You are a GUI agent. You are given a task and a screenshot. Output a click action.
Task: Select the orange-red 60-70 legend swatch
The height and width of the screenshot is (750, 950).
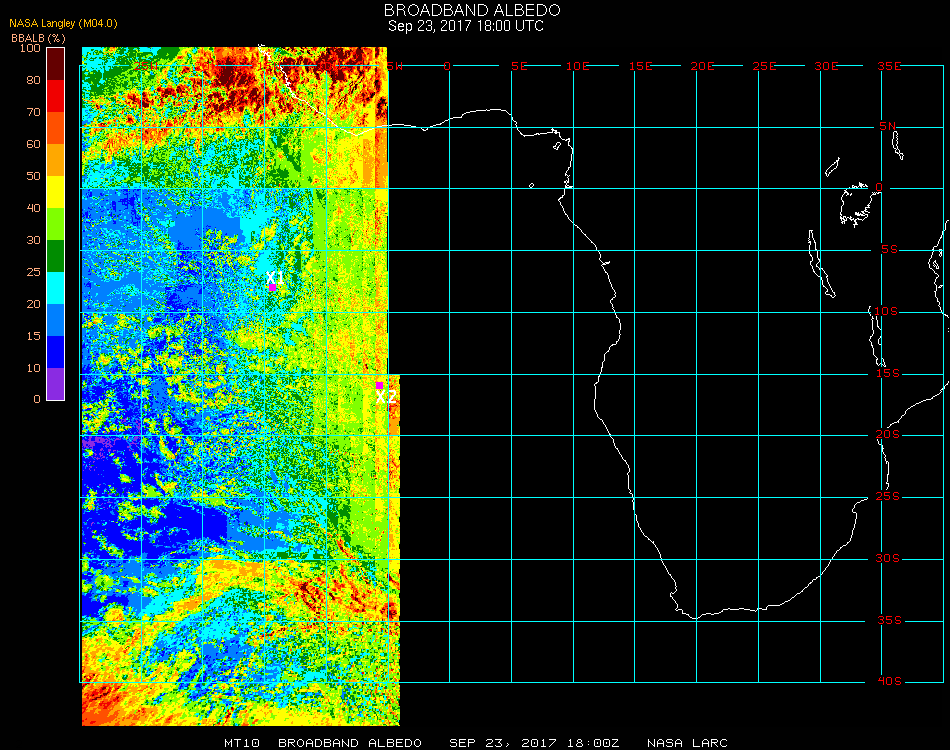coord(56,128)
